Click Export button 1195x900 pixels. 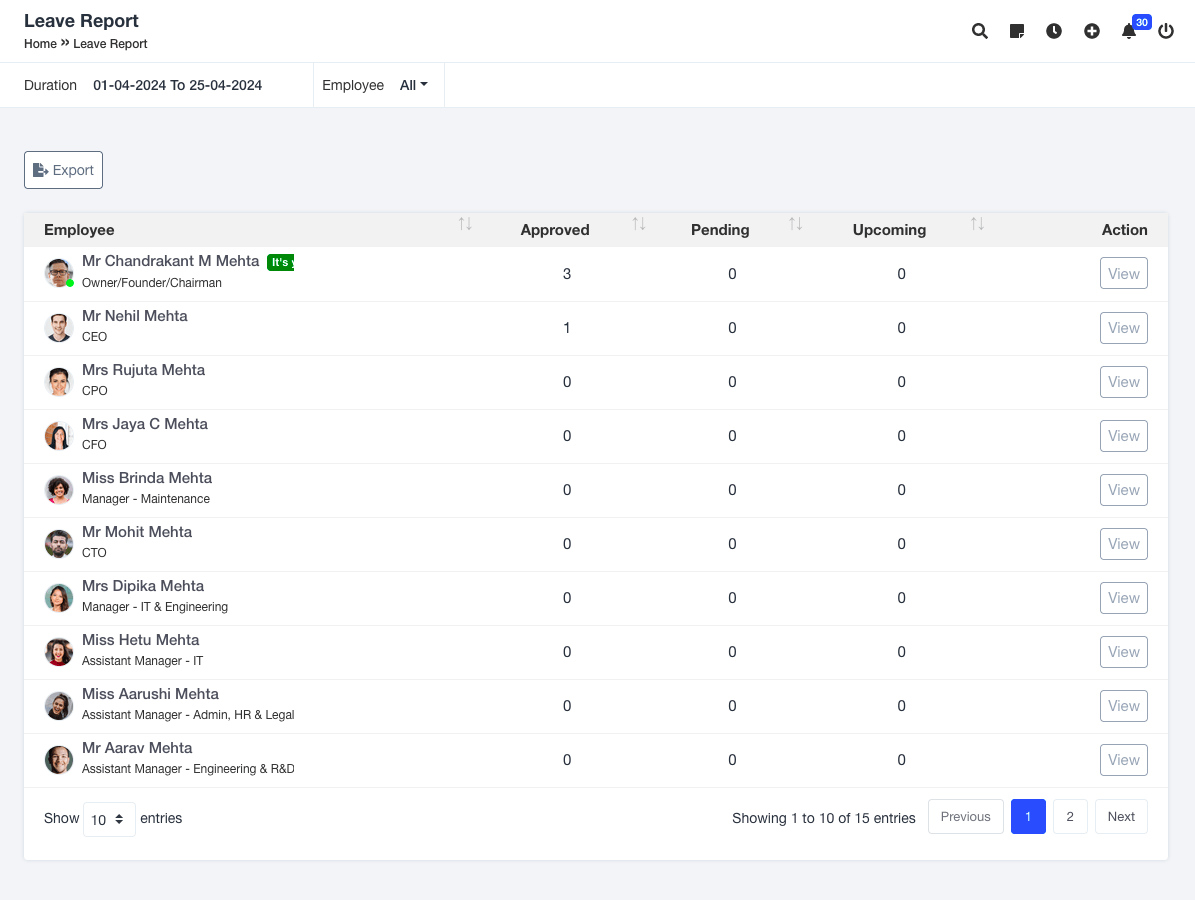coord(63,170)
